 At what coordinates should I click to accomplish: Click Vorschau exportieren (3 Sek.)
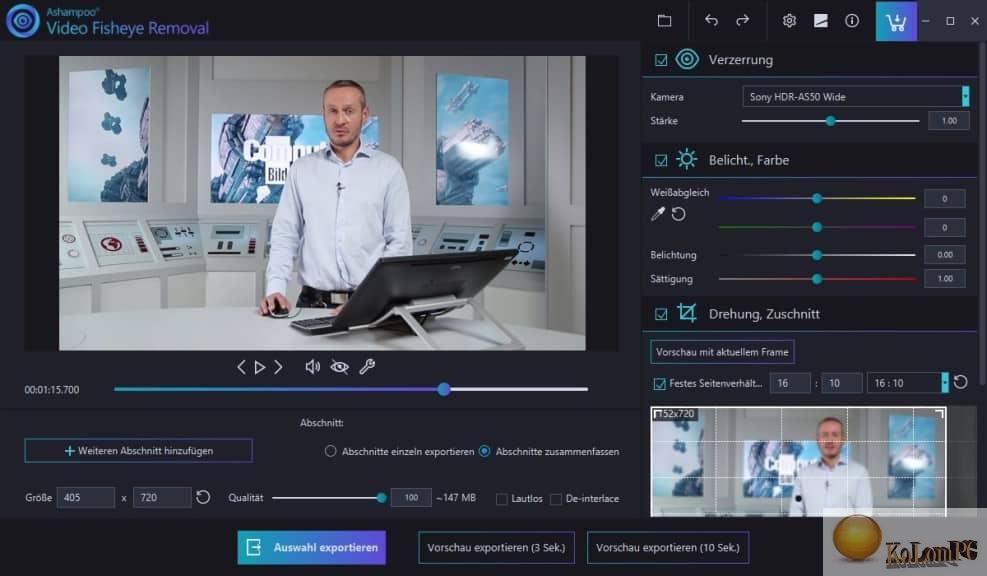pos(497,548)
